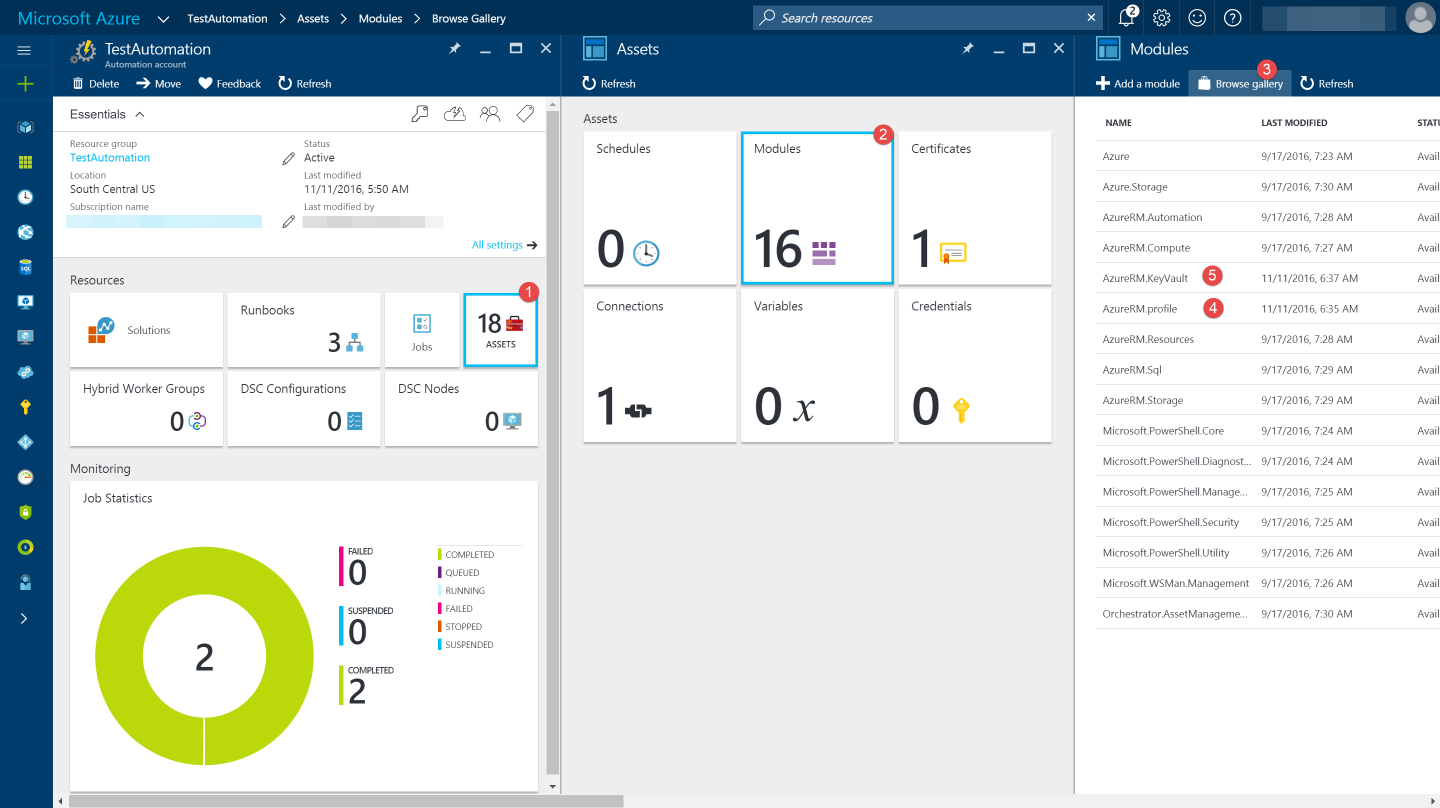Open the gauge Monitor icon in the sidebar

(x=25, y=477)
